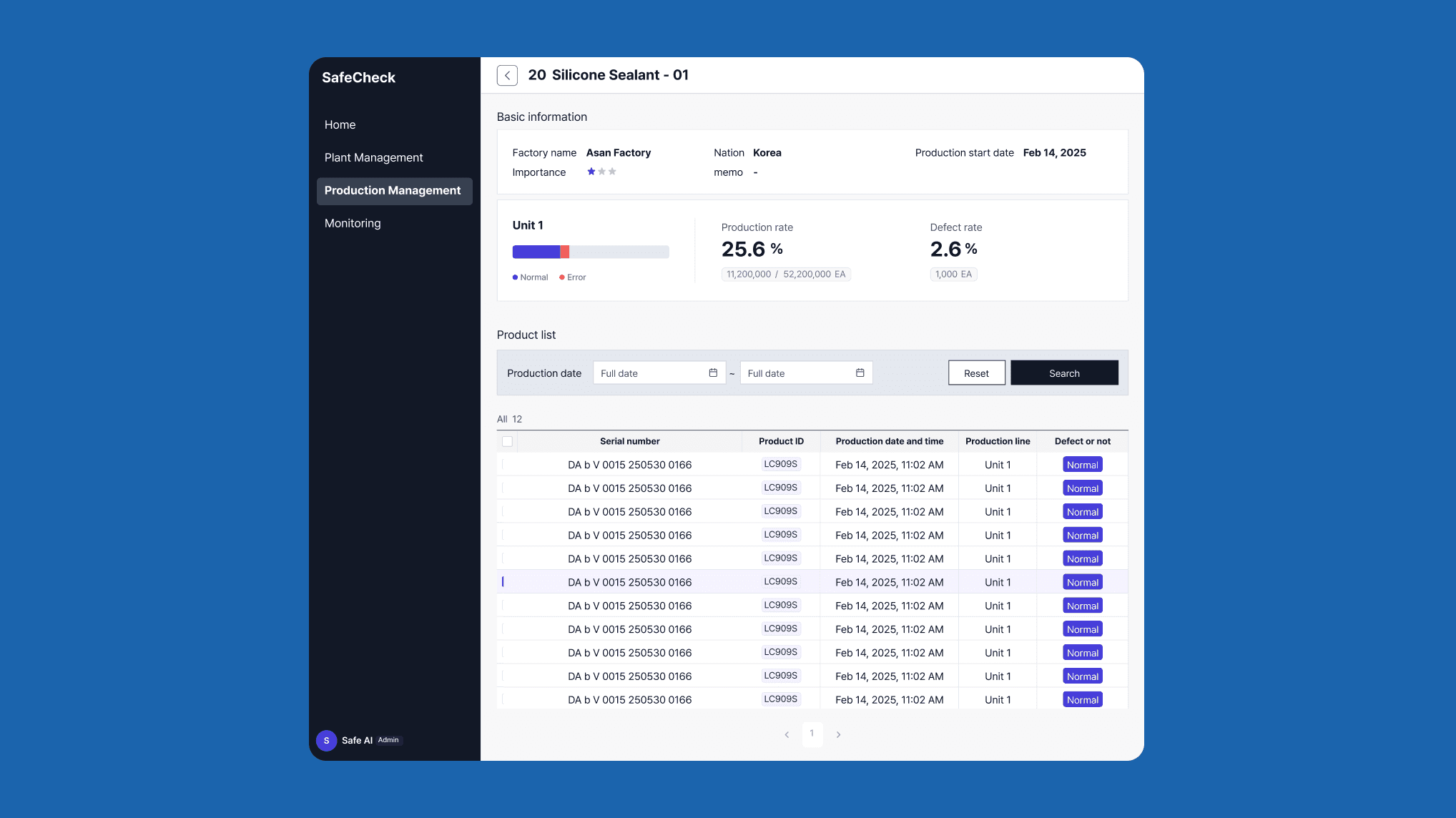
Task: Click the second gray Importance star
Action: coord(612,172)
